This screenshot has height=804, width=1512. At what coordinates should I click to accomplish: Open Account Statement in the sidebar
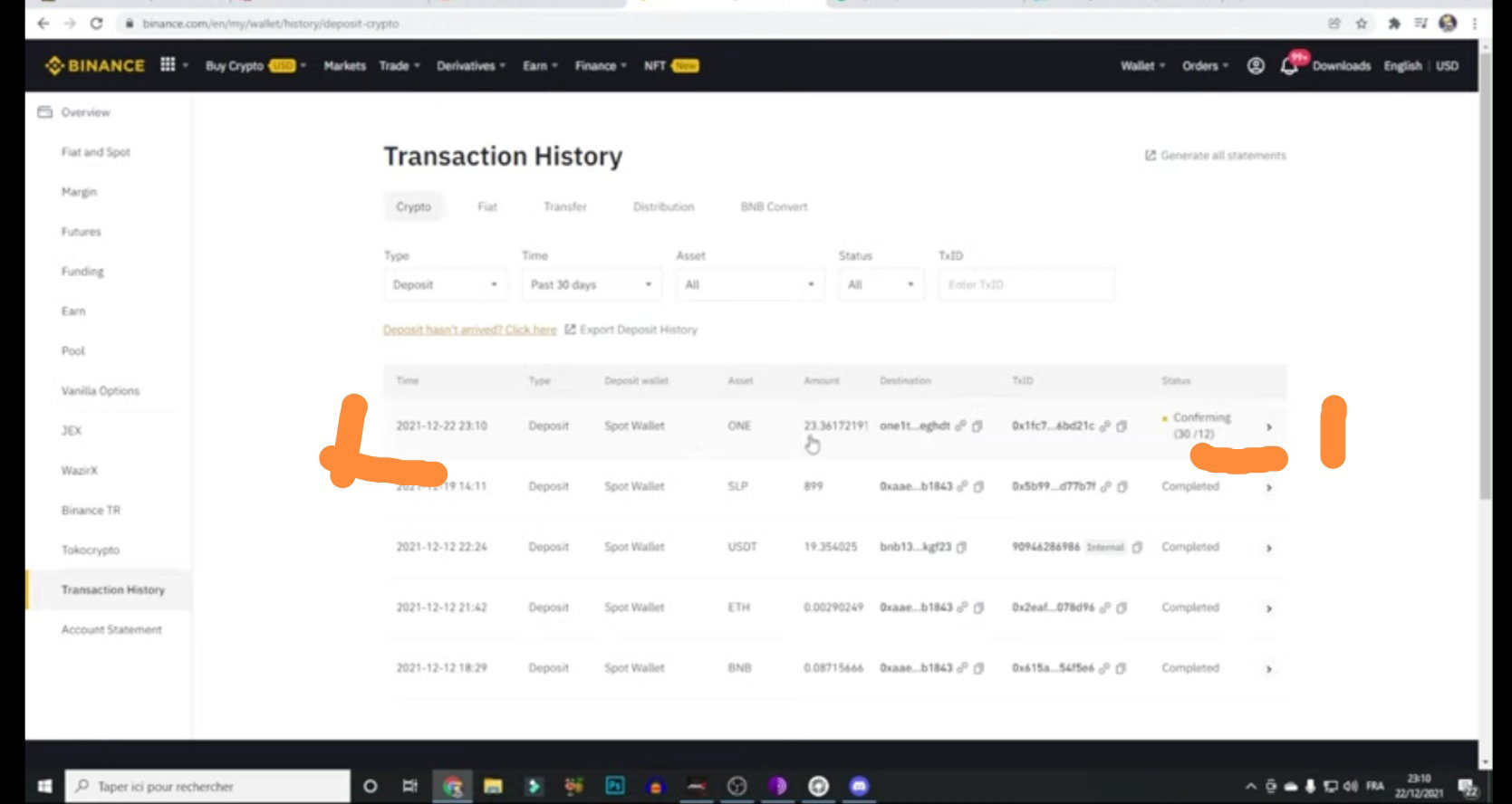111,629
